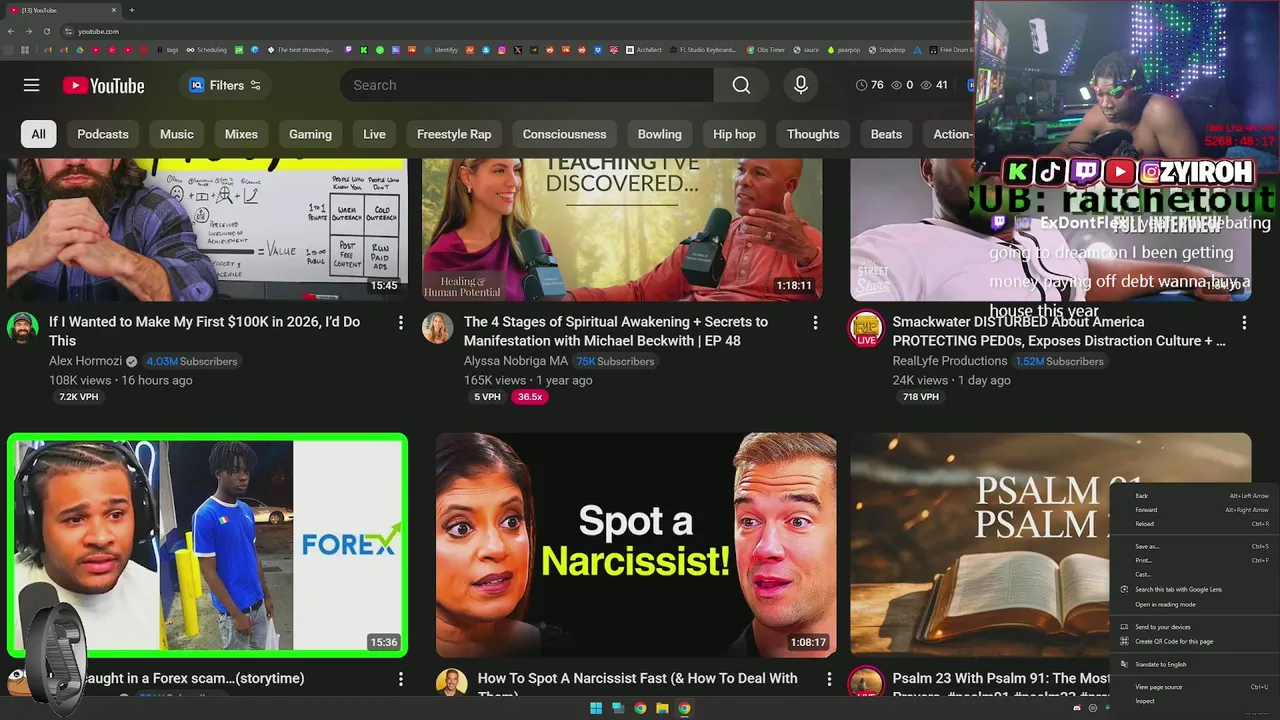The width and height of the screenshot is (1280, 720).
Task: Go back with browser toolbar arrow
Action: 11,31
